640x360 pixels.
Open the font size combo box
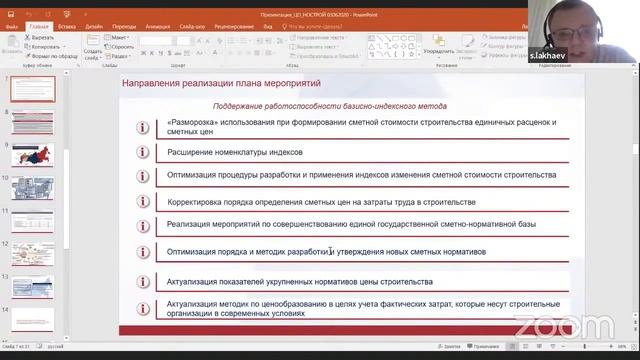184,41
